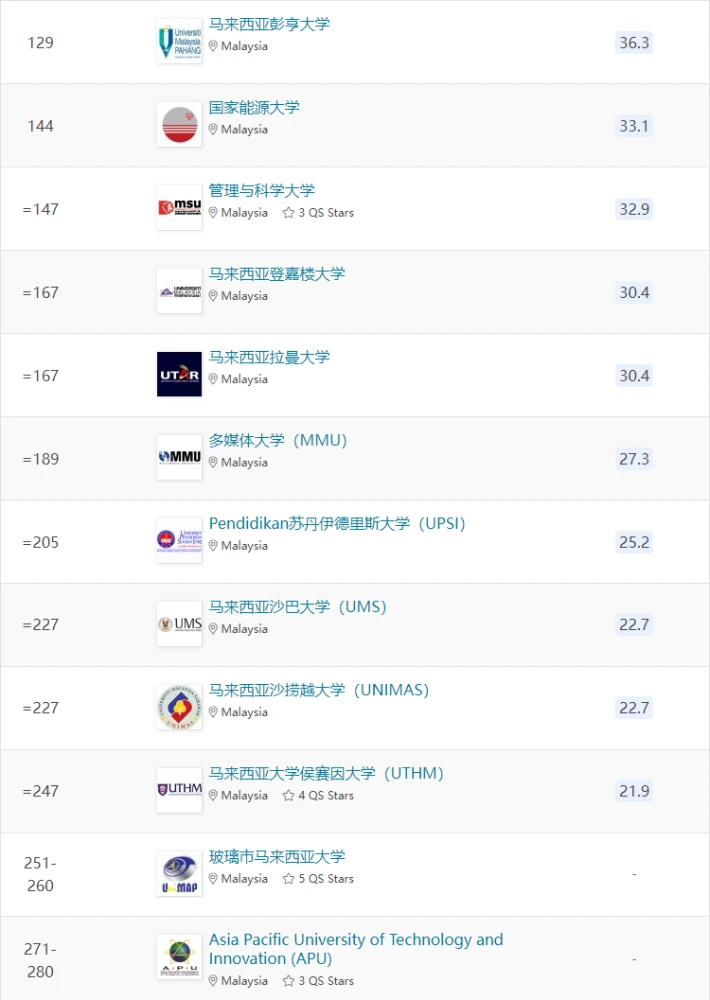Click '4 QS Stars' text for UTHM
This screenshot has height=1000, width=710.
[326, 795]
